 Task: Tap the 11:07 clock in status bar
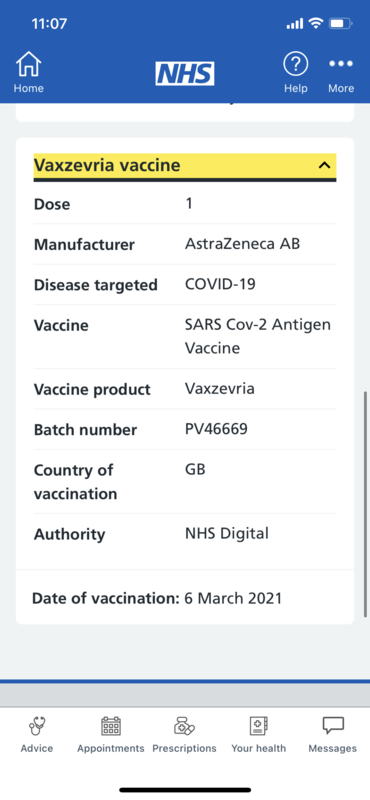(49, 23)
